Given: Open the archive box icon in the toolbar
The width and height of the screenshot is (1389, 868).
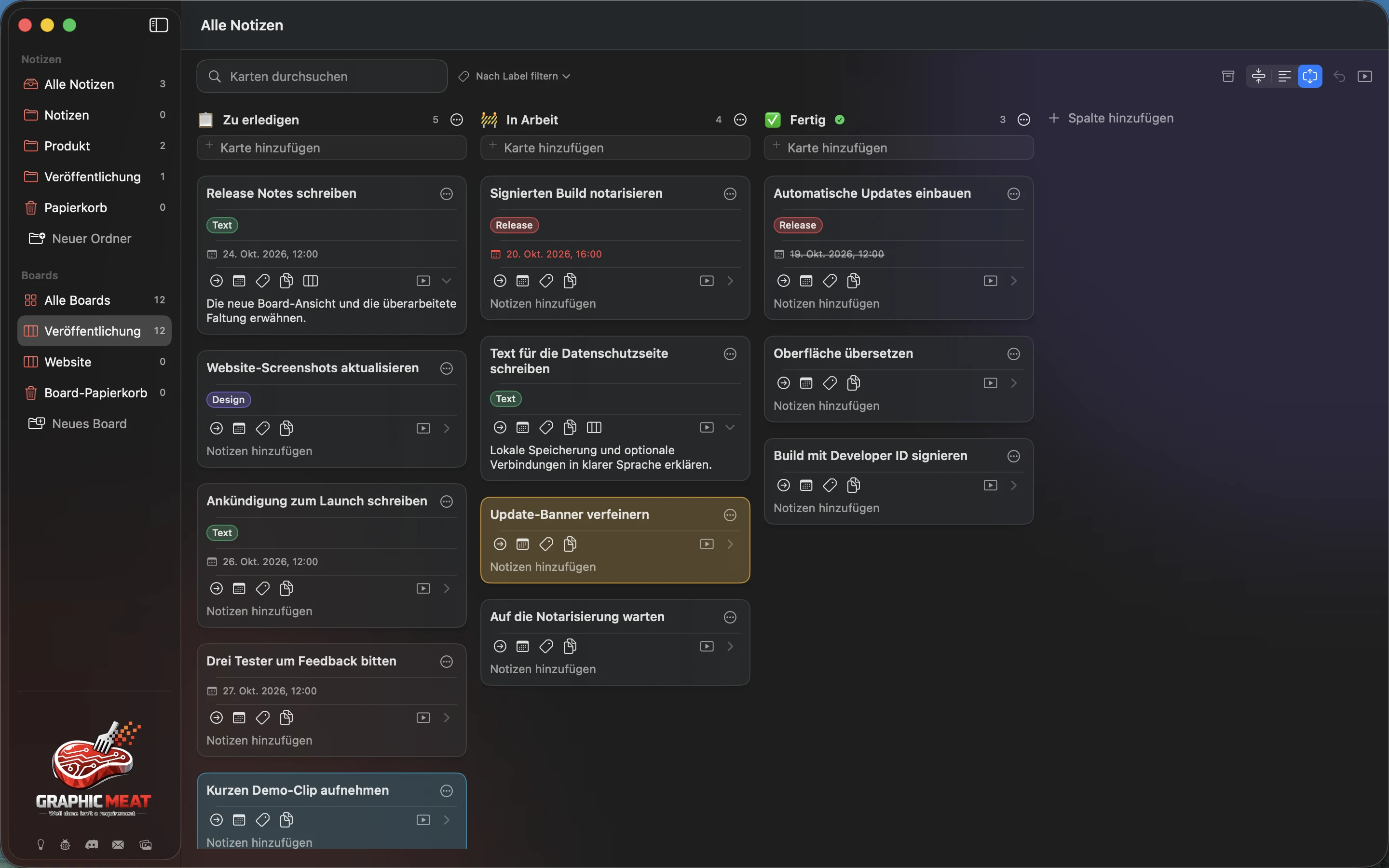Looking at the screenshot, I should pyautogui.click(x=1228, y=76).
